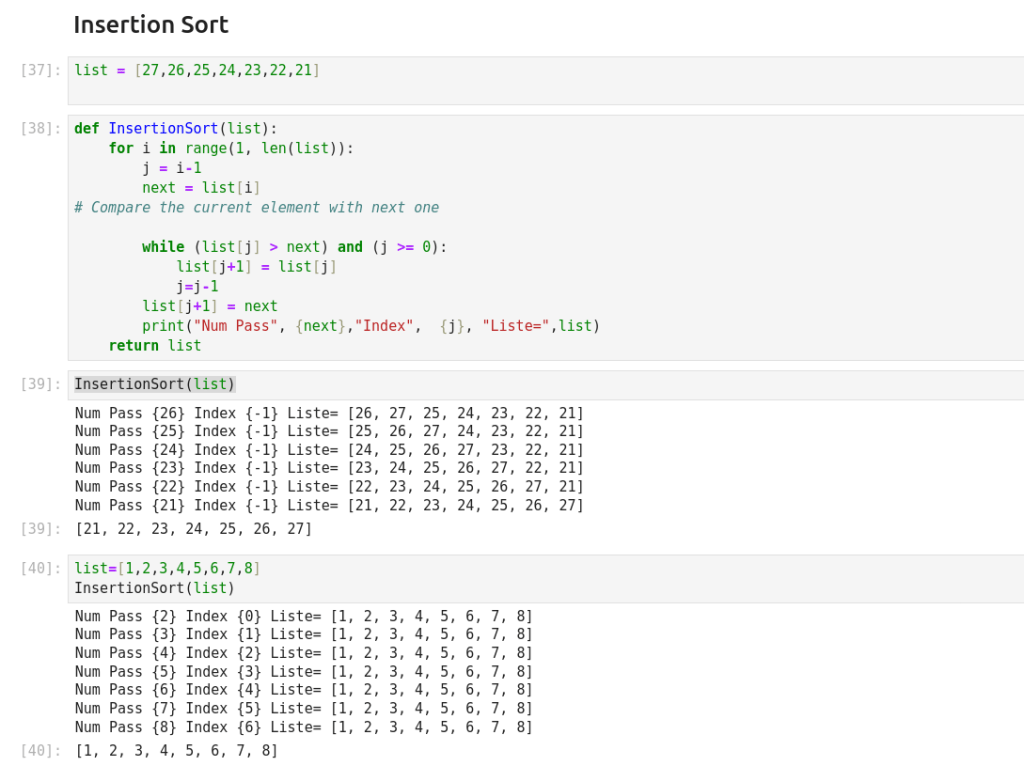Click into the list assignment in cell 37
1024x766 pixels.
(197, 70)
